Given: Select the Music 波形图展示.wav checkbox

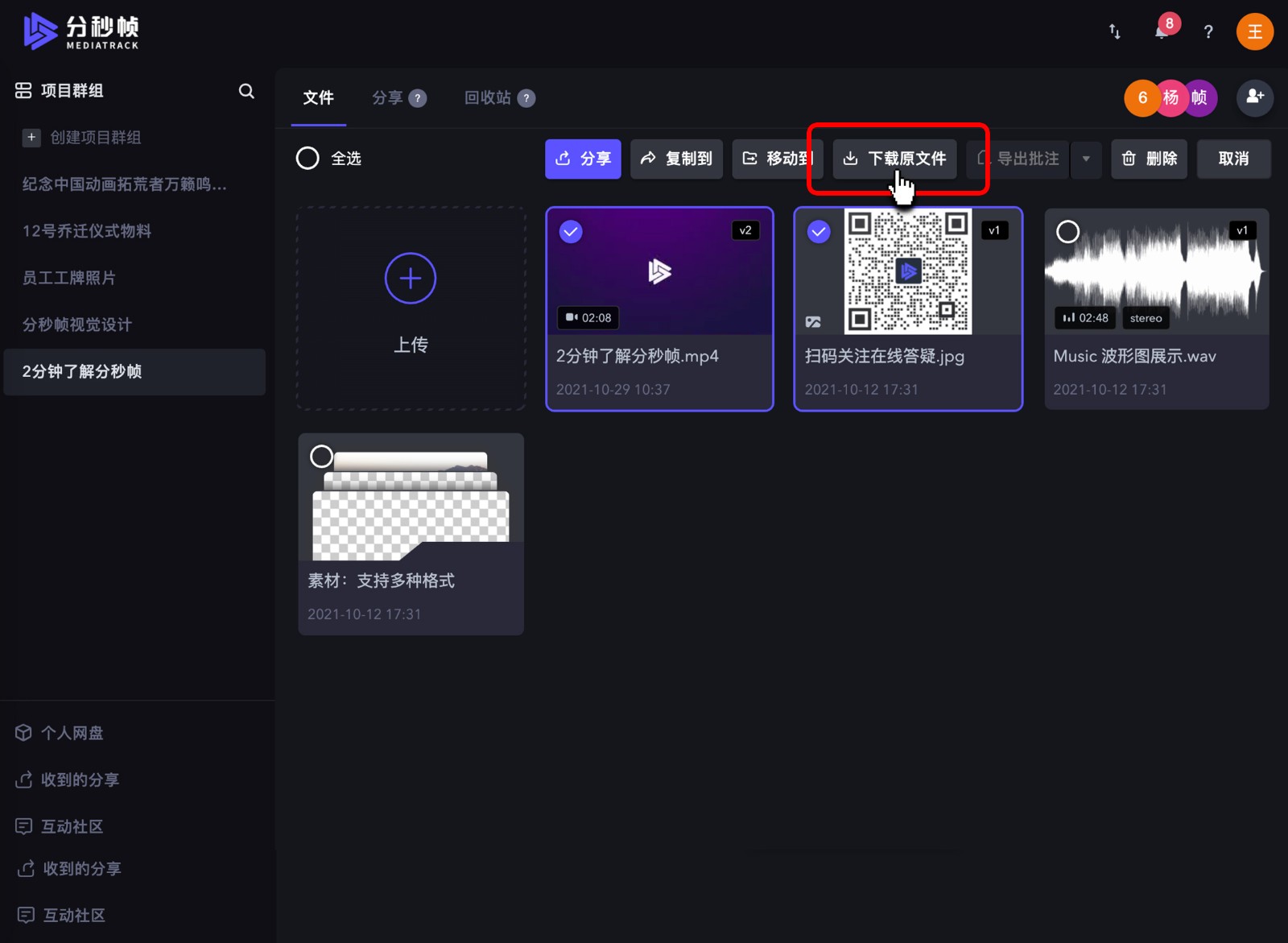Looking at the screenshot, I should (1067, 232).
